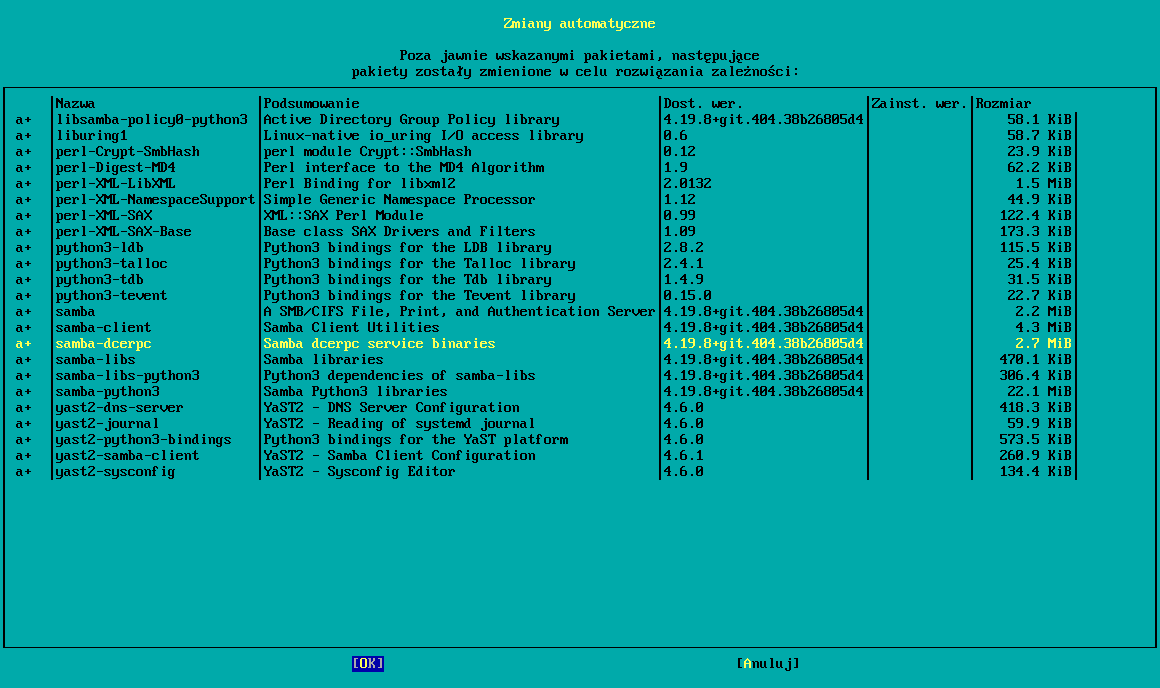Select the yast2-samba-client package row
Screen dimensions: 1160x688
545,456
